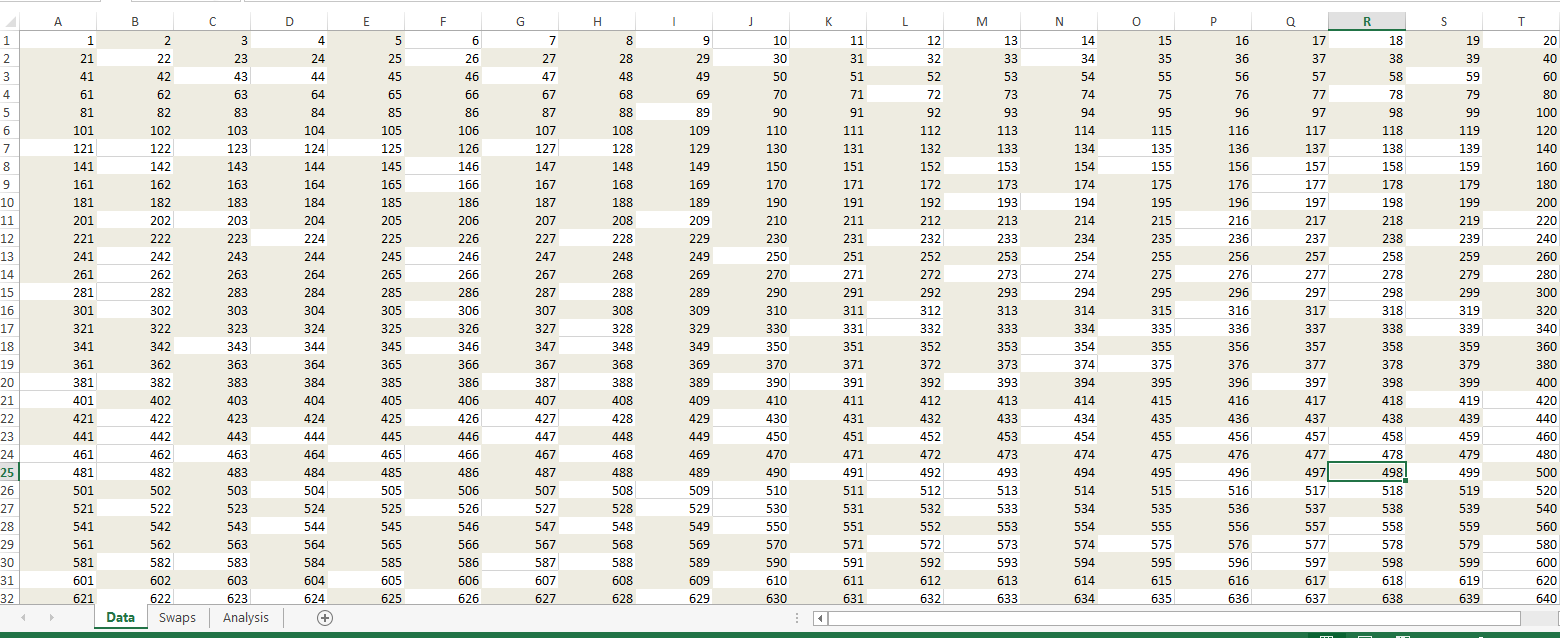Viewport: 1560px width, 638px height.
Task: Select highlighted row 25 header
Action: coord(9,472)
